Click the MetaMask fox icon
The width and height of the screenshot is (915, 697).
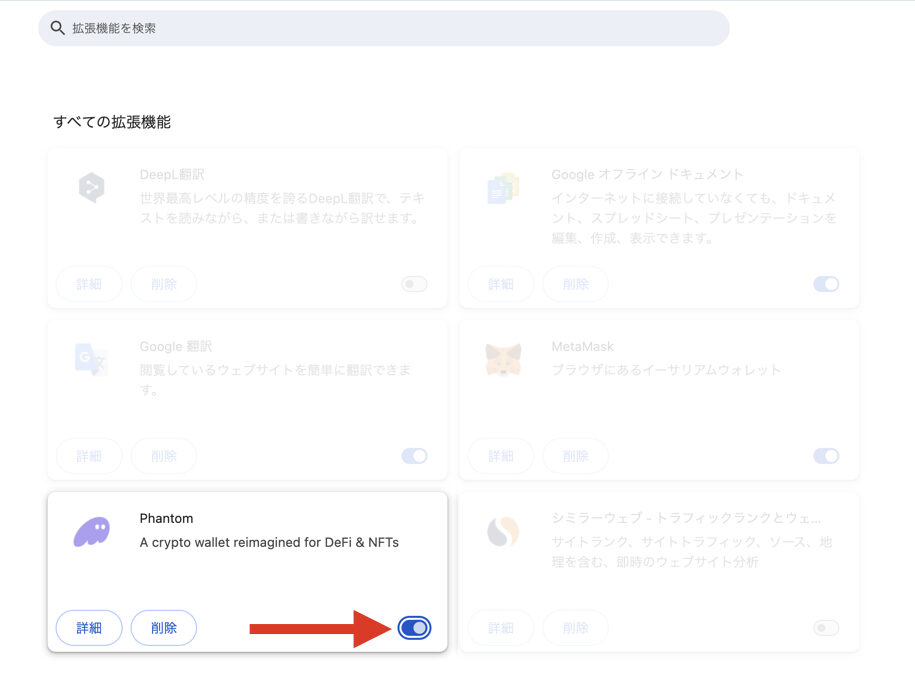coord(503,359)
